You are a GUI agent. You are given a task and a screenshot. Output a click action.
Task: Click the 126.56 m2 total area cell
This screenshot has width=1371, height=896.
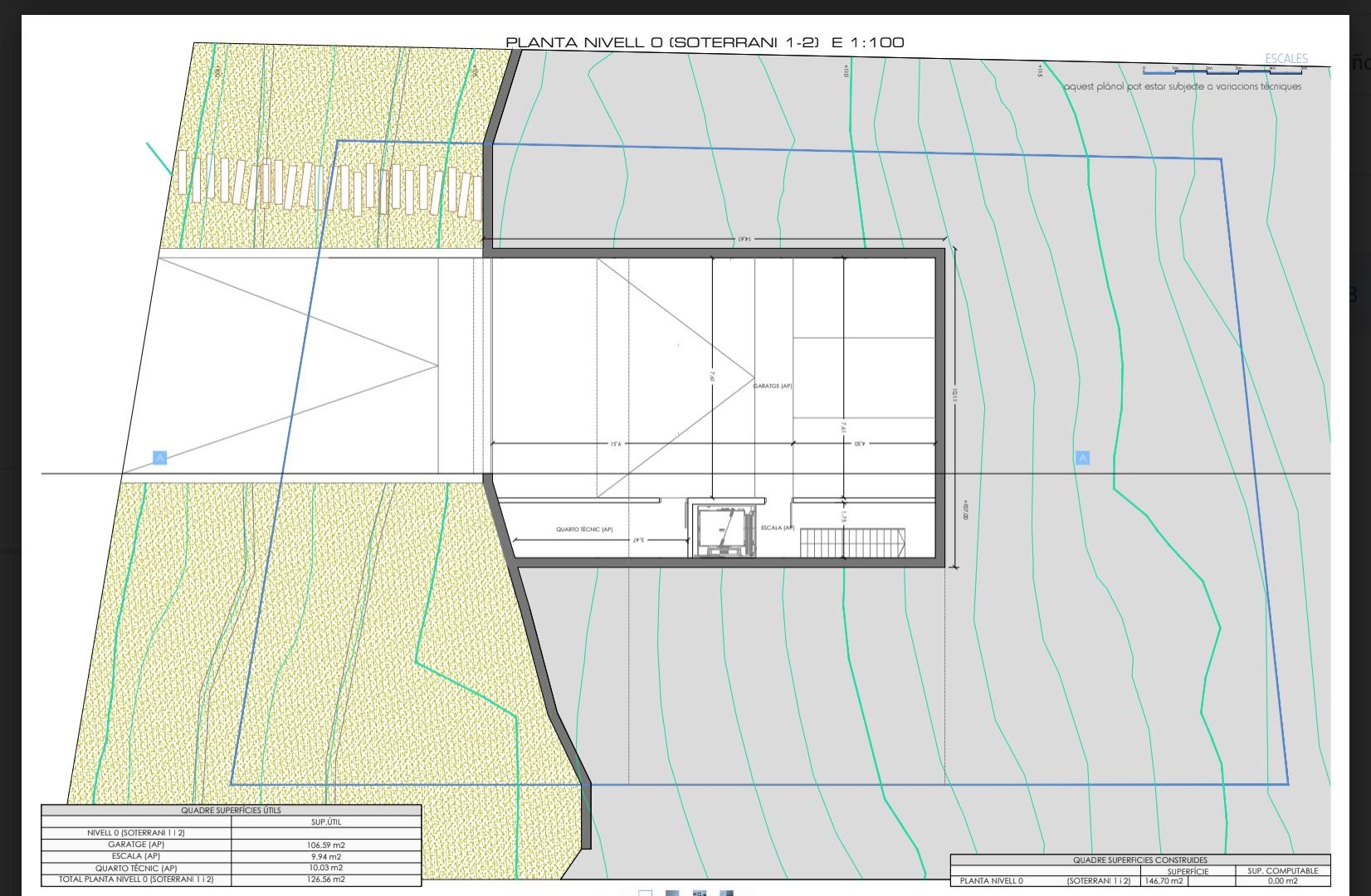325,879
